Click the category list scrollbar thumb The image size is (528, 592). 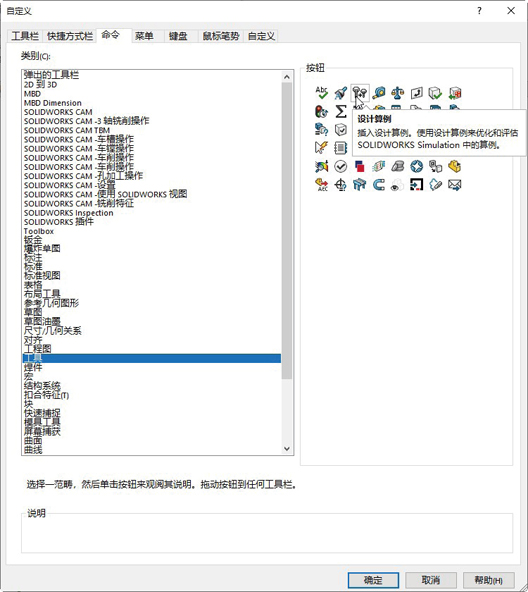point(287,231)
